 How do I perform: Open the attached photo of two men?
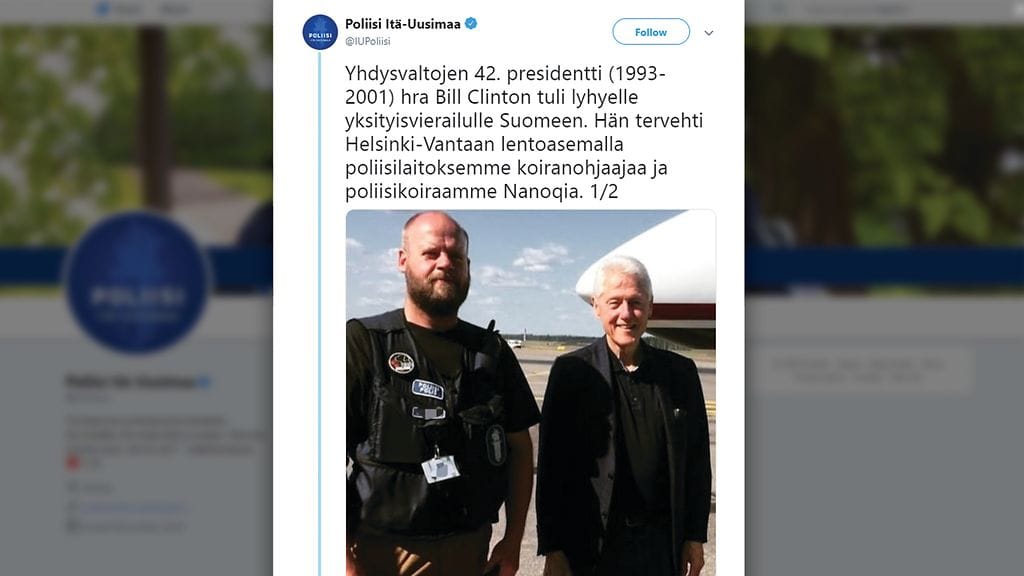530,392
